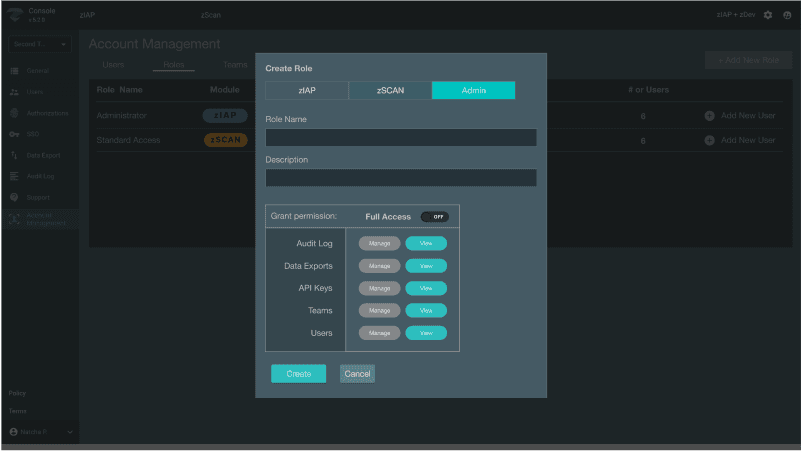Click the SSO key icon
Viewport: 801px width, 451px height.
(14, 134)
